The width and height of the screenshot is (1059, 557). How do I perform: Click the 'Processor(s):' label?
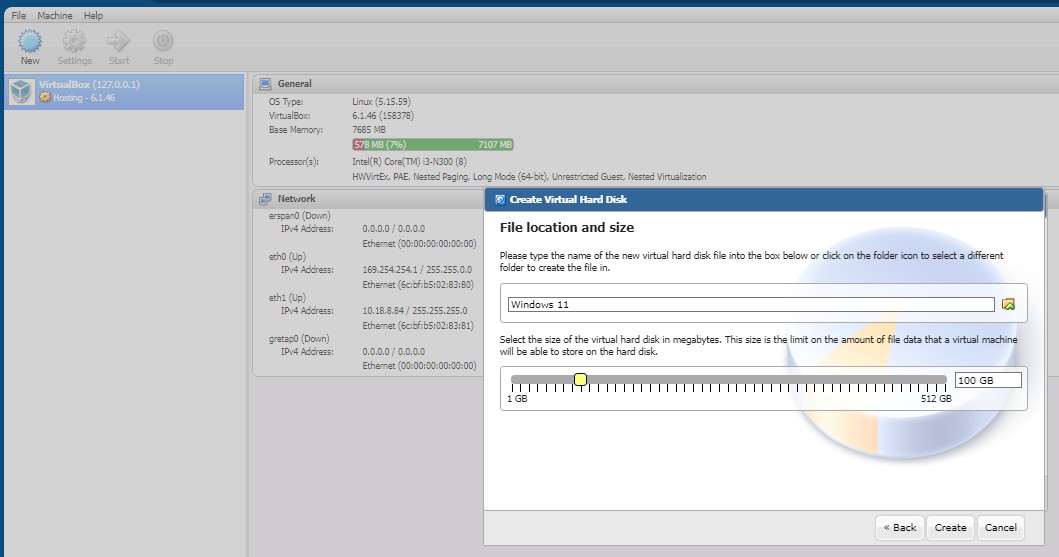pos(294,161)
